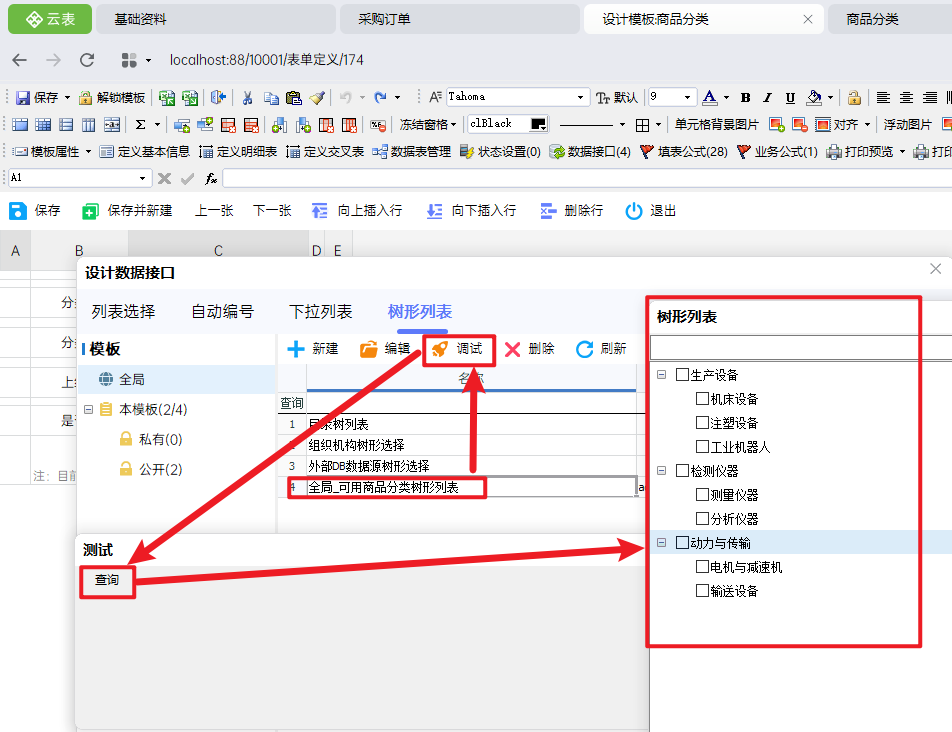The width and height of the screenshot is (952, 732).
Task: Open the Tahoma font dropdown
Action: (580, 97)
